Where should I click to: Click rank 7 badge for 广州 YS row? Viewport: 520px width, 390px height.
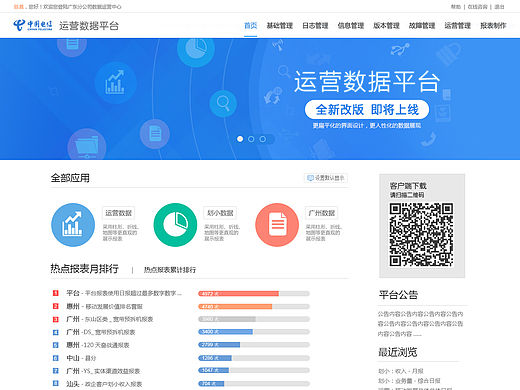coord(56,371)
